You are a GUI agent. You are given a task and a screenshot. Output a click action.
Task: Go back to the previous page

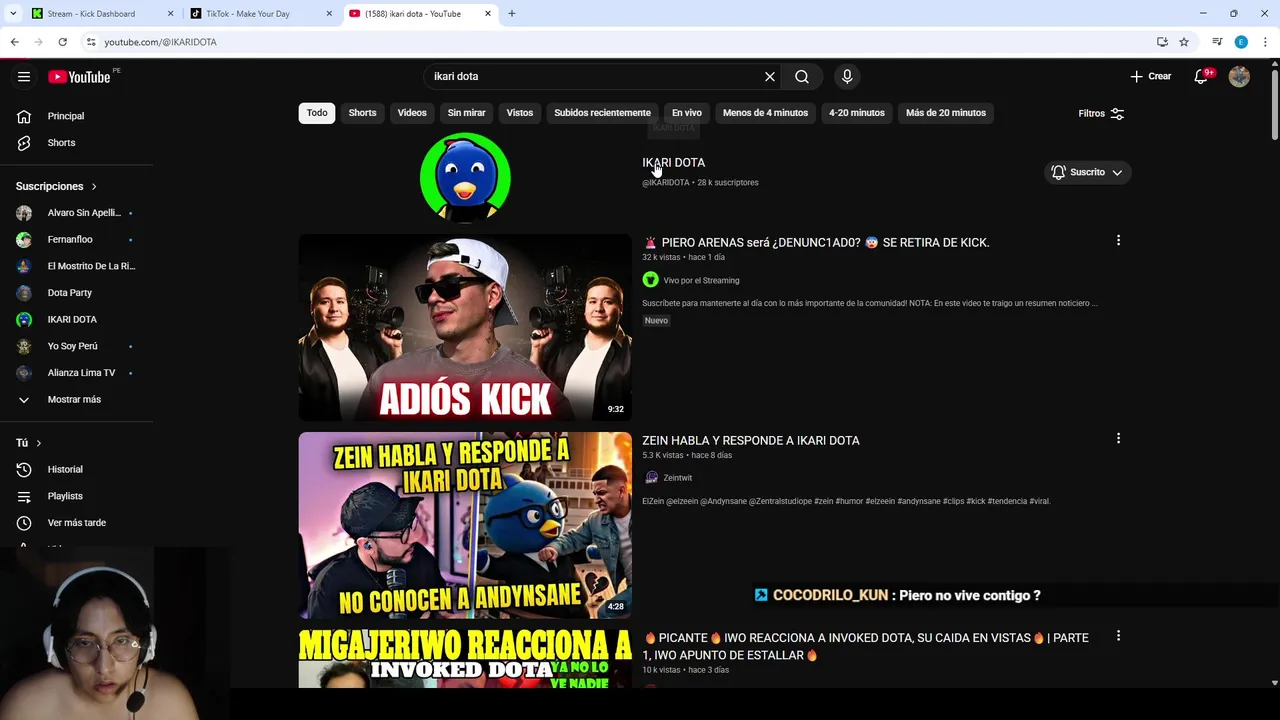click(x=14, y=42)
